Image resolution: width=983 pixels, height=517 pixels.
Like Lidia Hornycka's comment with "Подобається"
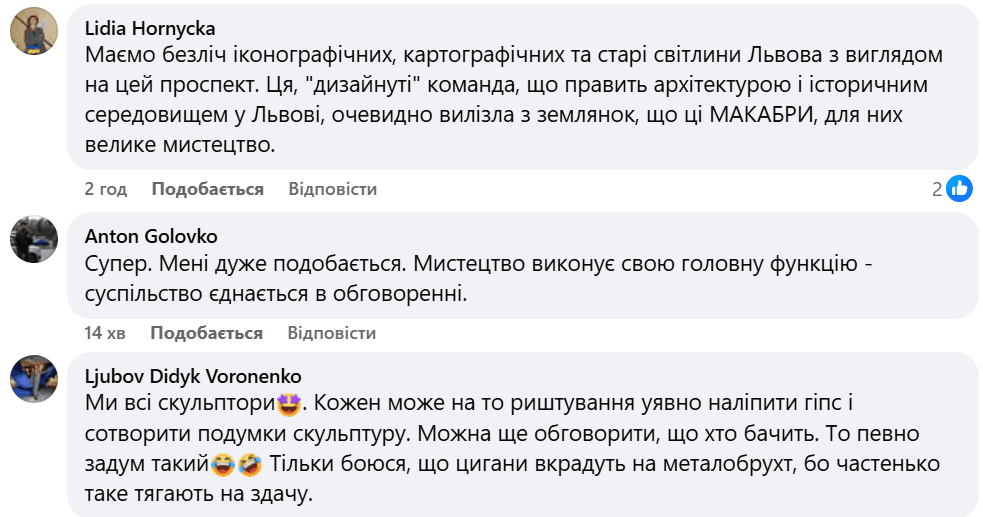point(207,189)
